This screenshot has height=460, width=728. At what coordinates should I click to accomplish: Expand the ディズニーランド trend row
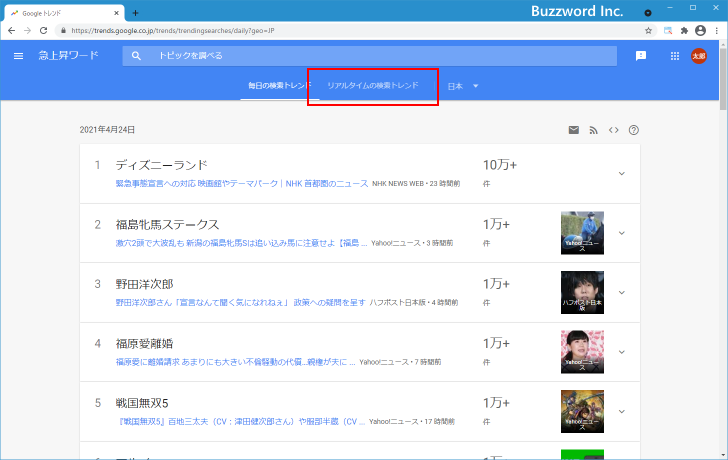[622, 174]
